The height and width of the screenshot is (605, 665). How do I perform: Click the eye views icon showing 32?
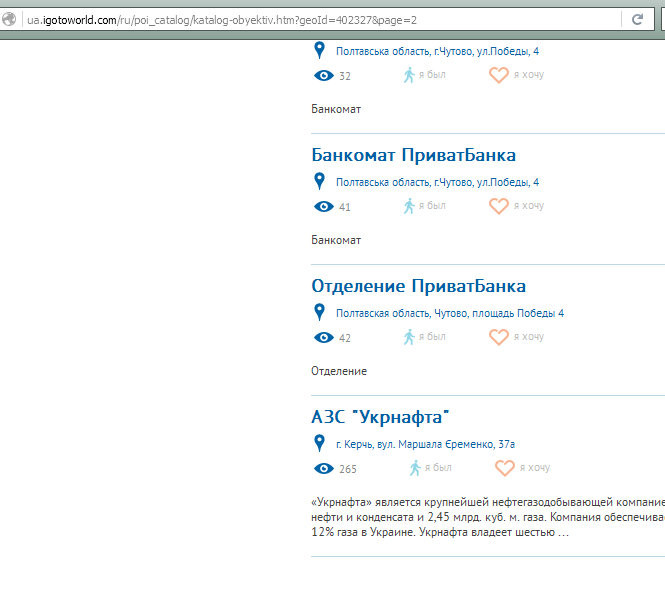point(324,75)
